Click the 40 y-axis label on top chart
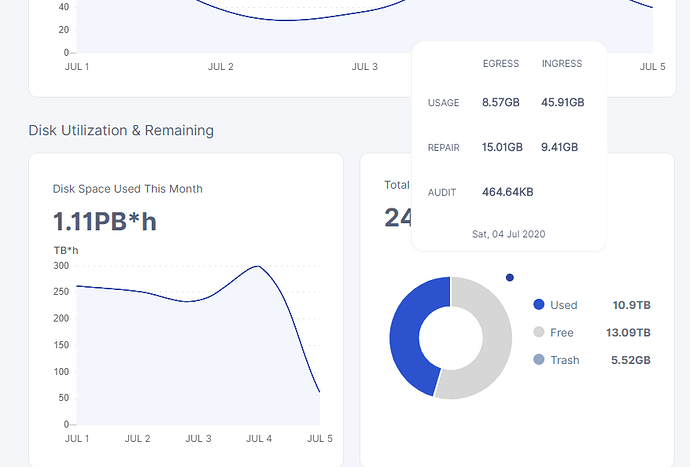This screenshot has height=467, width=690. click(x=64, y=7)
